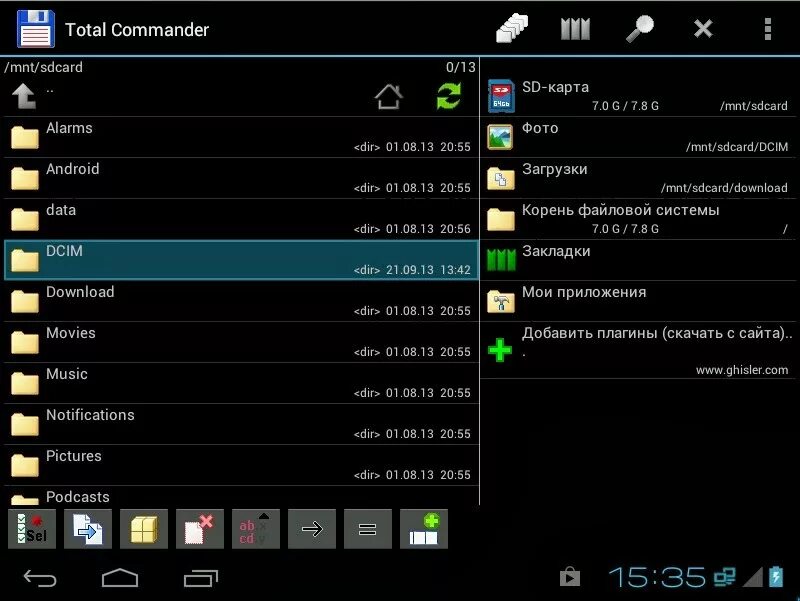Open the Закладки bookmarks entry
800x601 pixels.
point(638,260)
